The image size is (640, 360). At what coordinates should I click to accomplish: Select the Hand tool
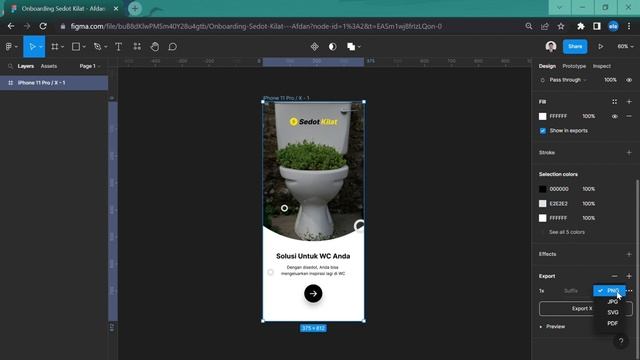tap(154, 47)
